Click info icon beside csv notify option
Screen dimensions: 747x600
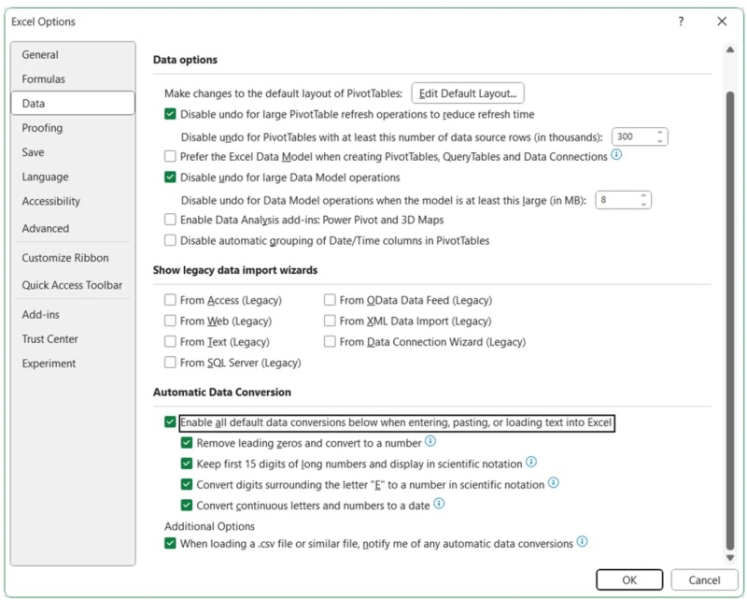pos(582,542)
